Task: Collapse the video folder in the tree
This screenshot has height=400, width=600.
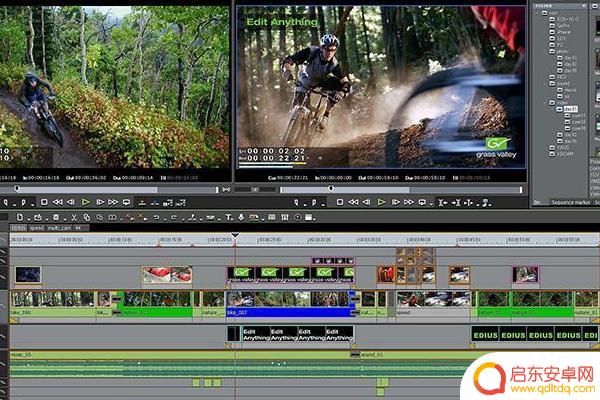Action: pos(546,103)
